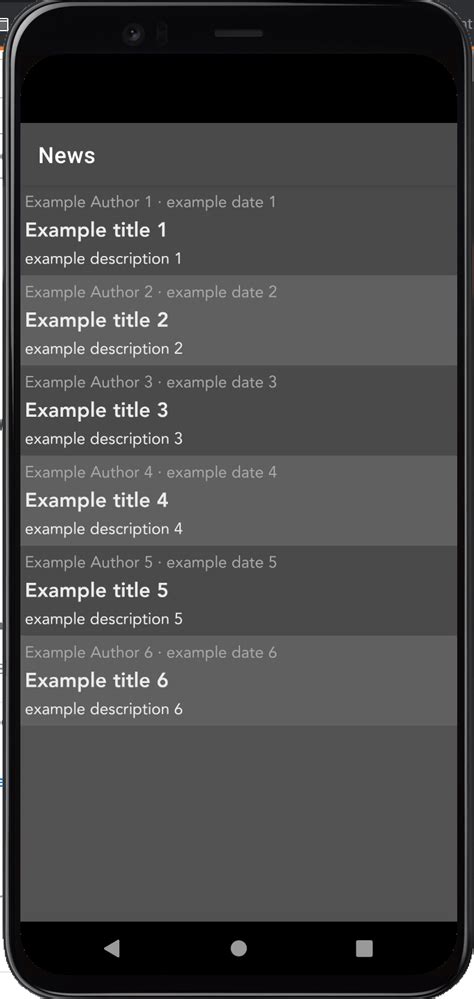This screenshot has height=999, width=474.
Task: Tap the recent apps square icon
Action: 364,949
